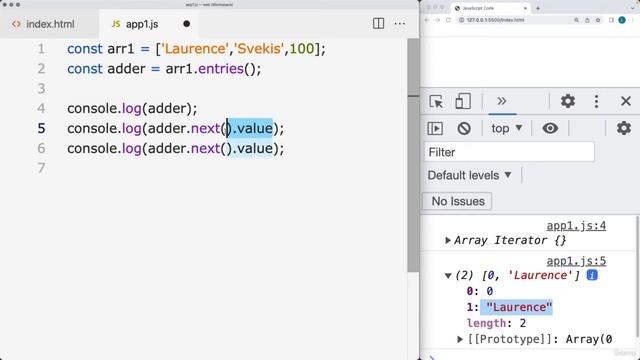The width and height of the screenshot is (640, 360).
Task: Select the 0: 0 property row
Action: coord(480,291)
